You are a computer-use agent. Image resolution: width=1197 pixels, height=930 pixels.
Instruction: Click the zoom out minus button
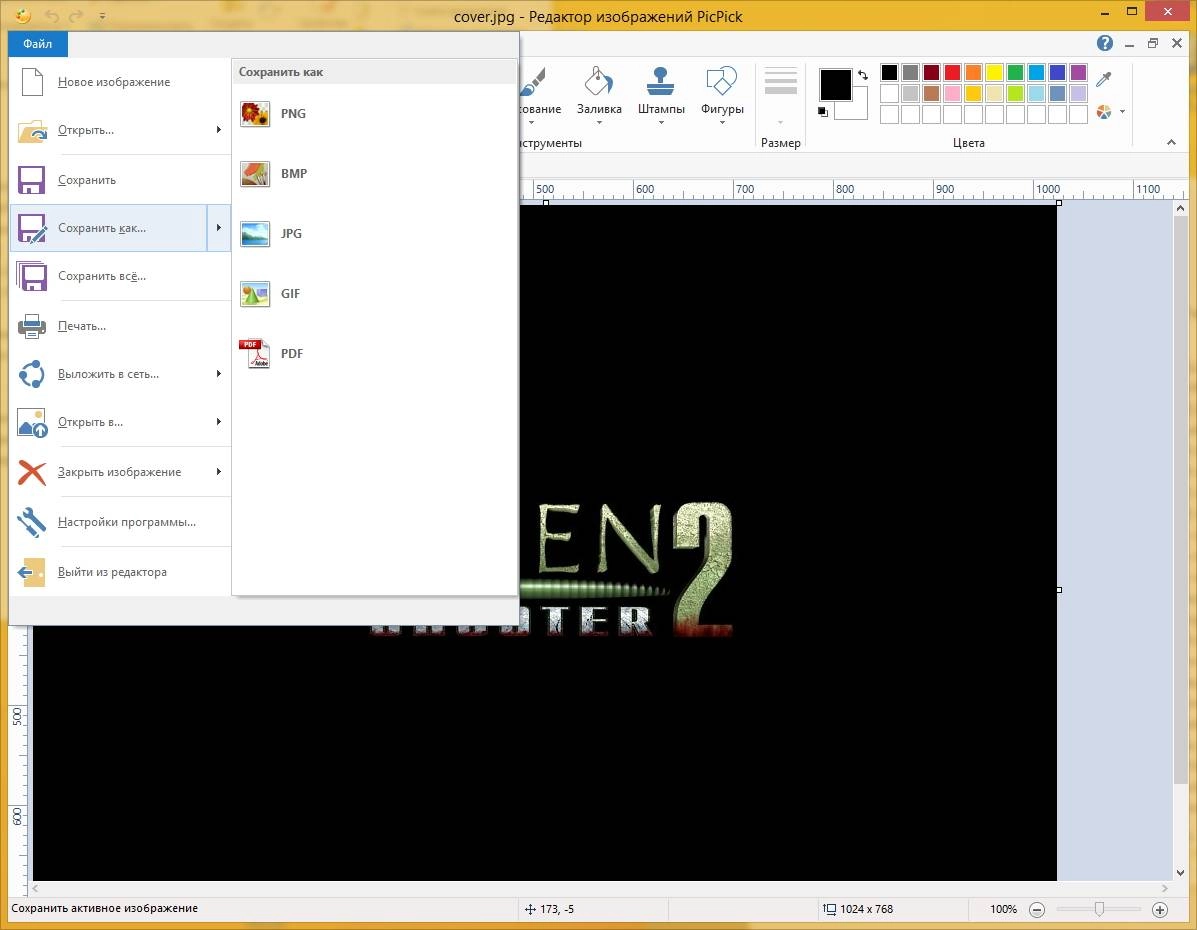[x=1037, y=909]
